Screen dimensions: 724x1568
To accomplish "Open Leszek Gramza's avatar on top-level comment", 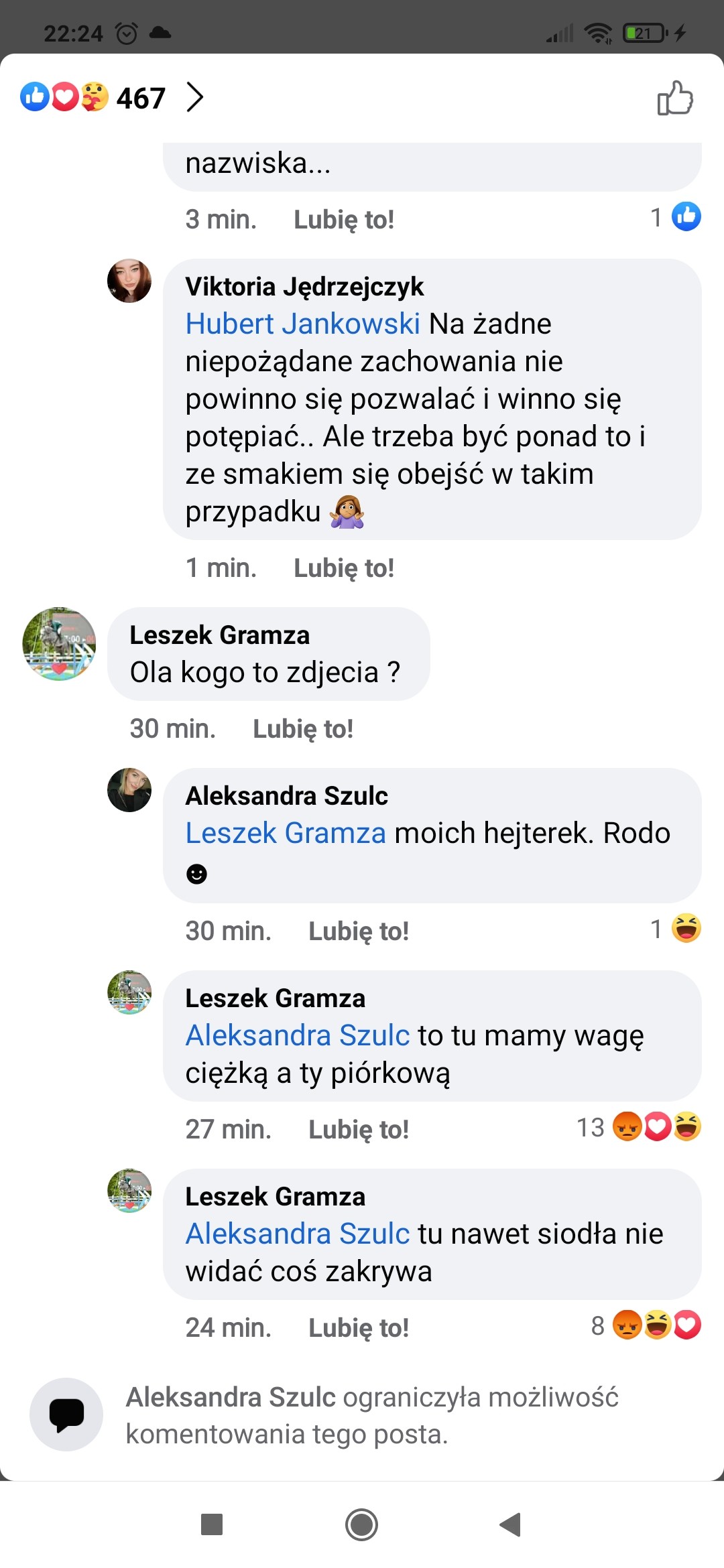I will tap(59, 644).
